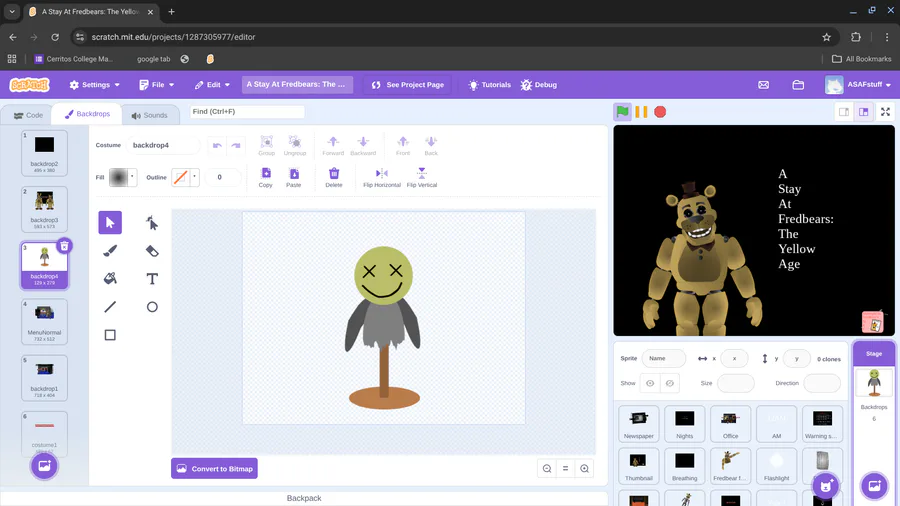Select the Line tool
The width and height of the screenshot is (900, 506).
pos(110,307)
